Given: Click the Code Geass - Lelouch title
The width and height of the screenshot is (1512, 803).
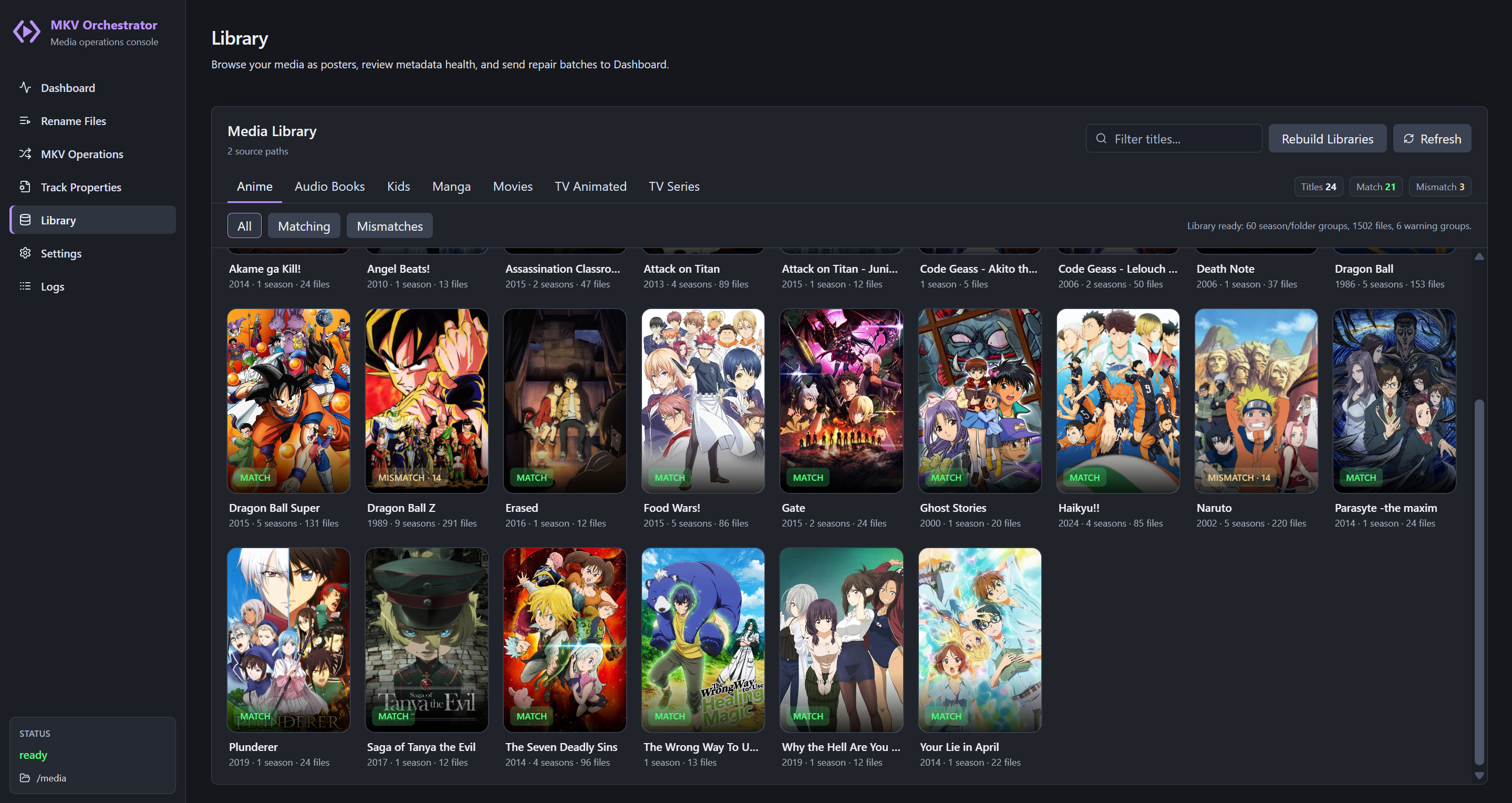Looking at the screenshot, I should [1117, 269].
